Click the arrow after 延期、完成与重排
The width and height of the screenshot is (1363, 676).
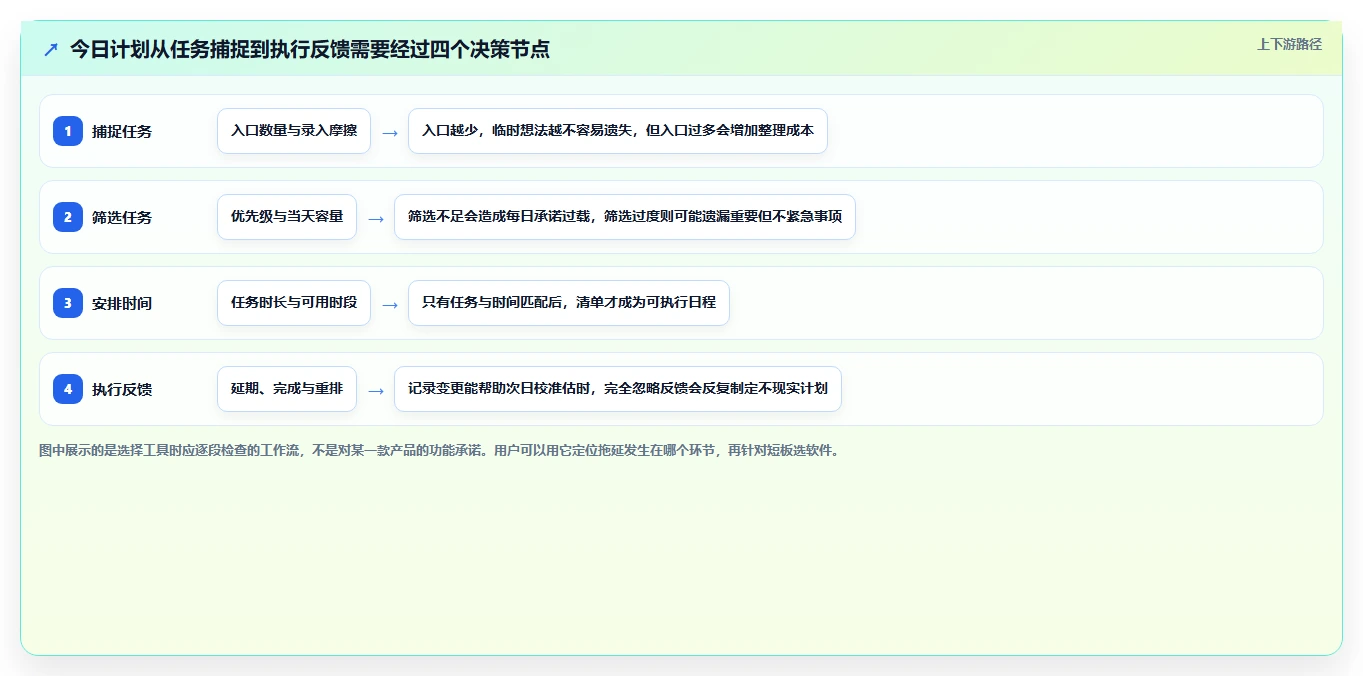point(376,390)
